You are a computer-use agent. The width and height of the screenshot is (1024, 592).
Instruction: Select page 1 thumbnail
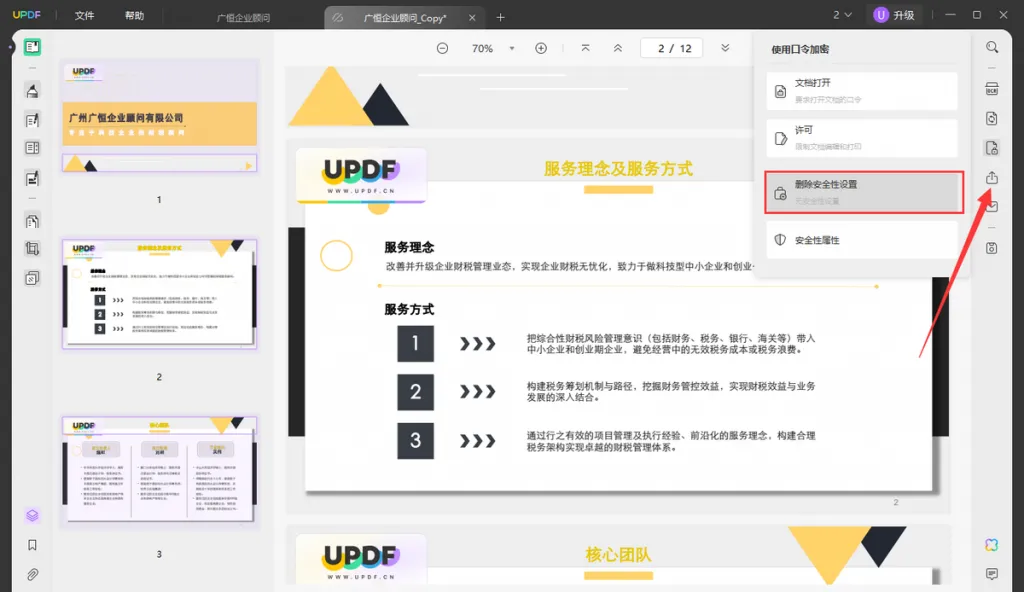point(159,116)
